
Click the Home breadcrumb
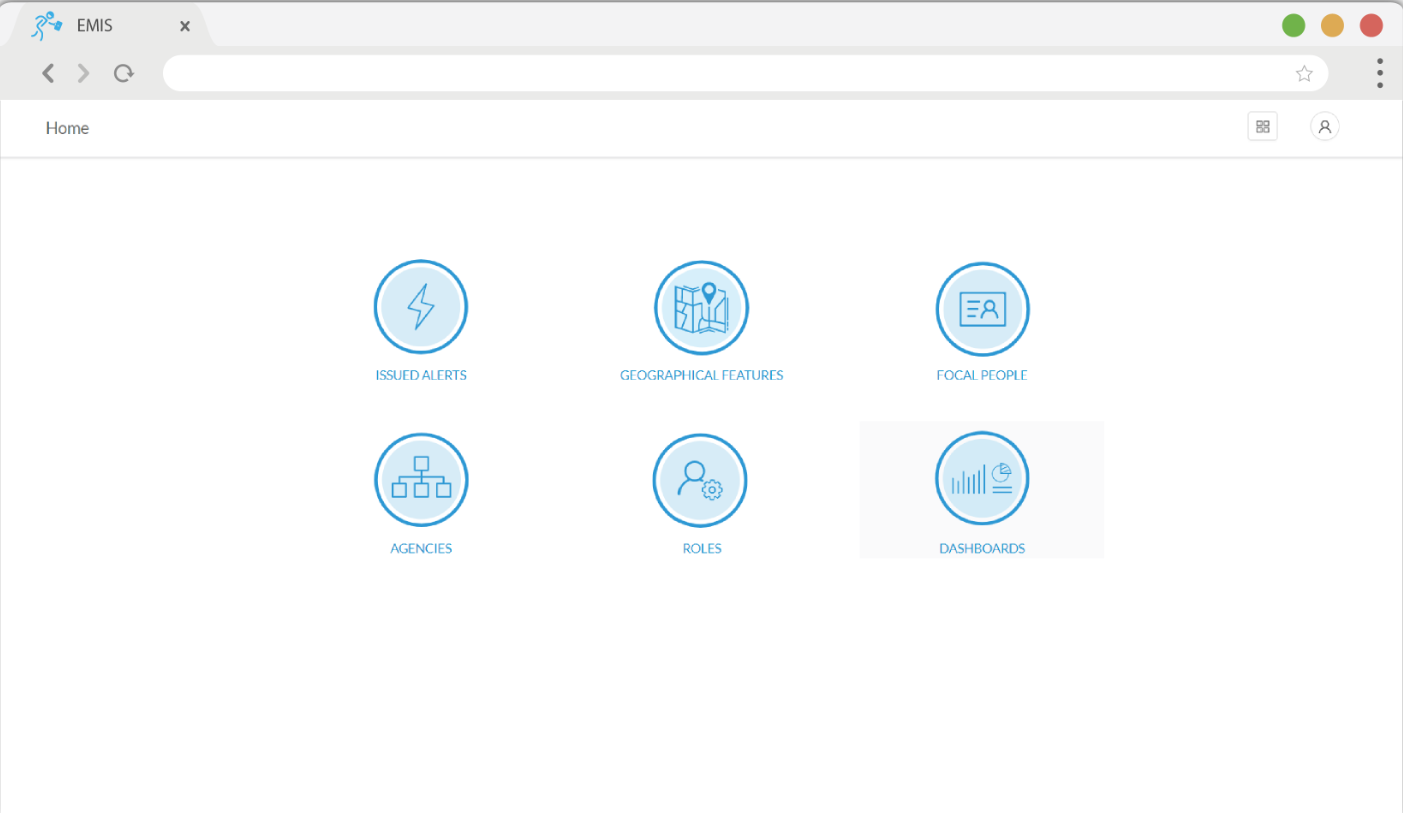click(67, 128)
